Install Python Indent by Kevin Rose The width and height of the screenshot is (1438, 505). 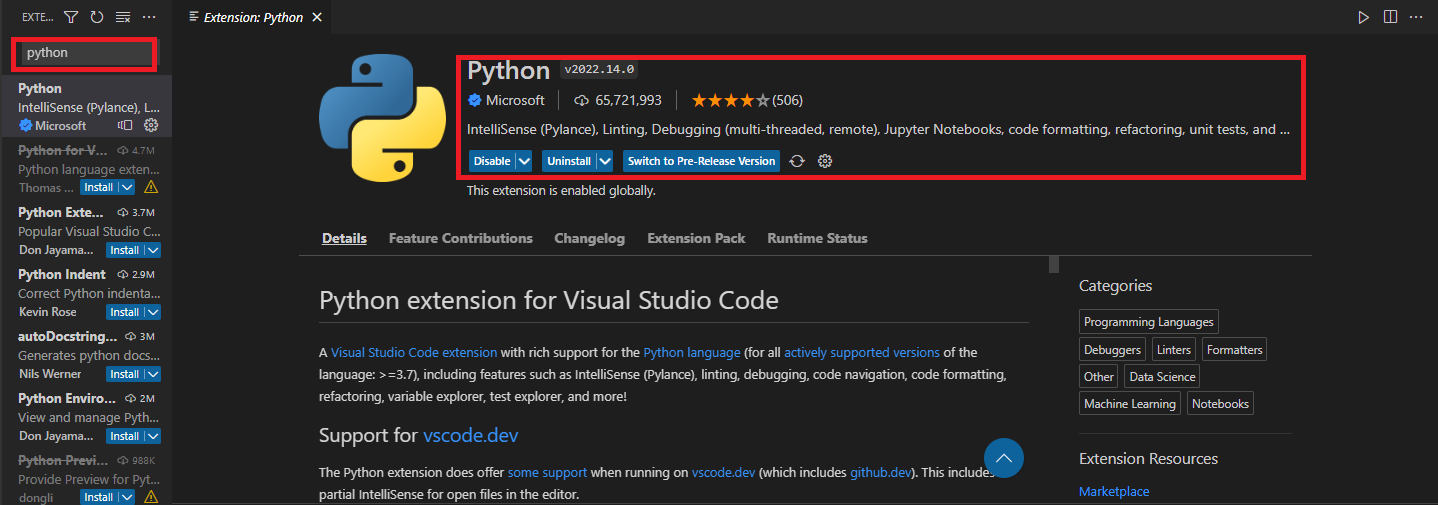click(x=124, y=312)
